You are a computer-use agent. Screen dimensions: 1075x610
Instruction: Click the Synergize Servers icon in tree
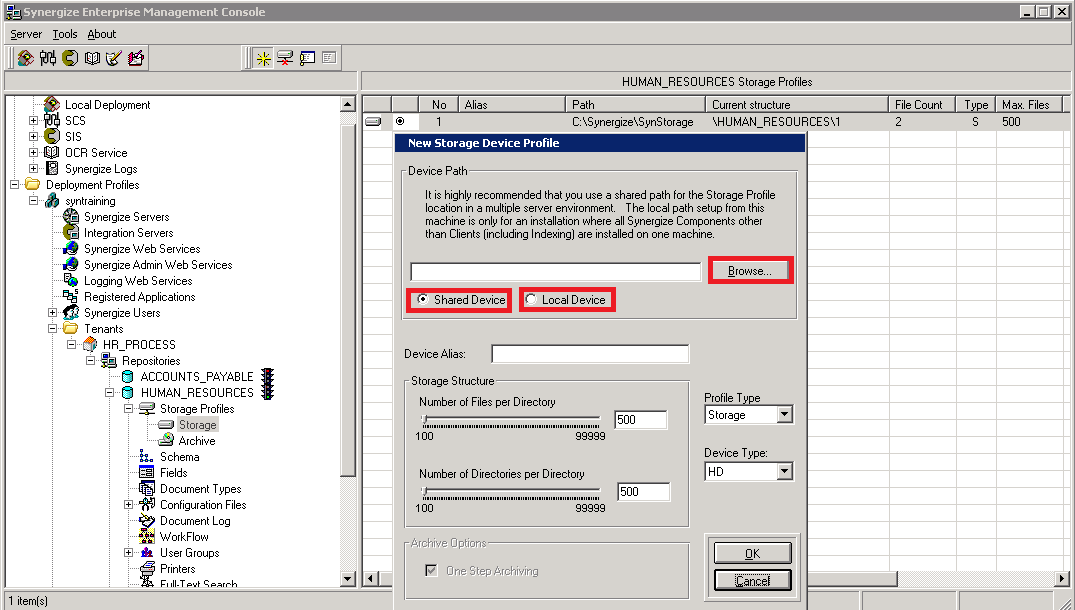click(x=71, y=217)
